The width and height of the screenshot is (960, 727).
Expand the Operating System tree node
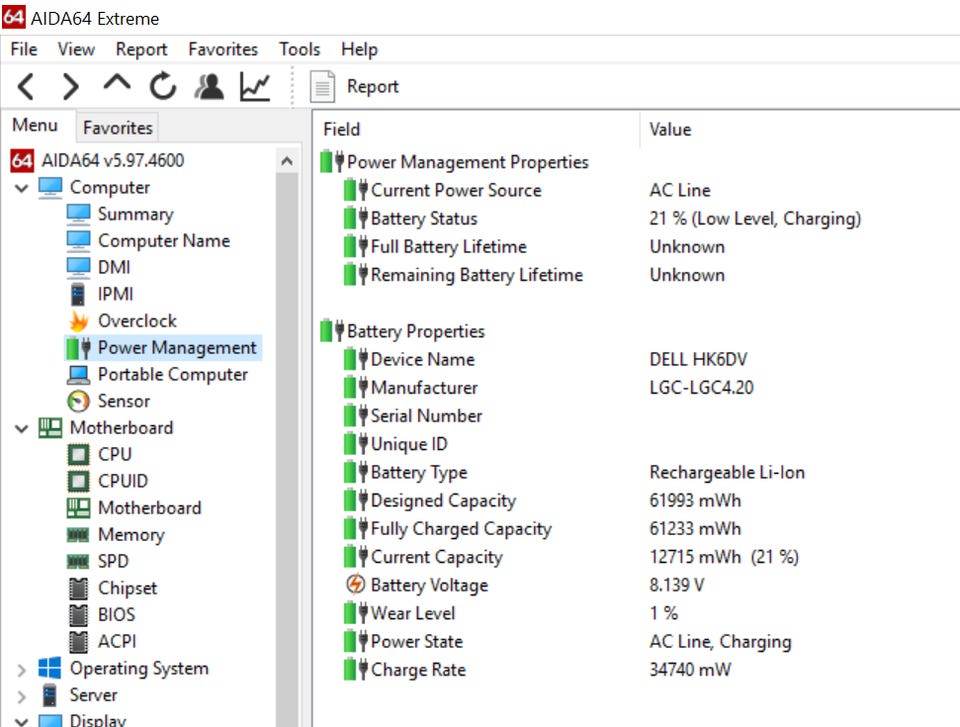tap(22, 669)
